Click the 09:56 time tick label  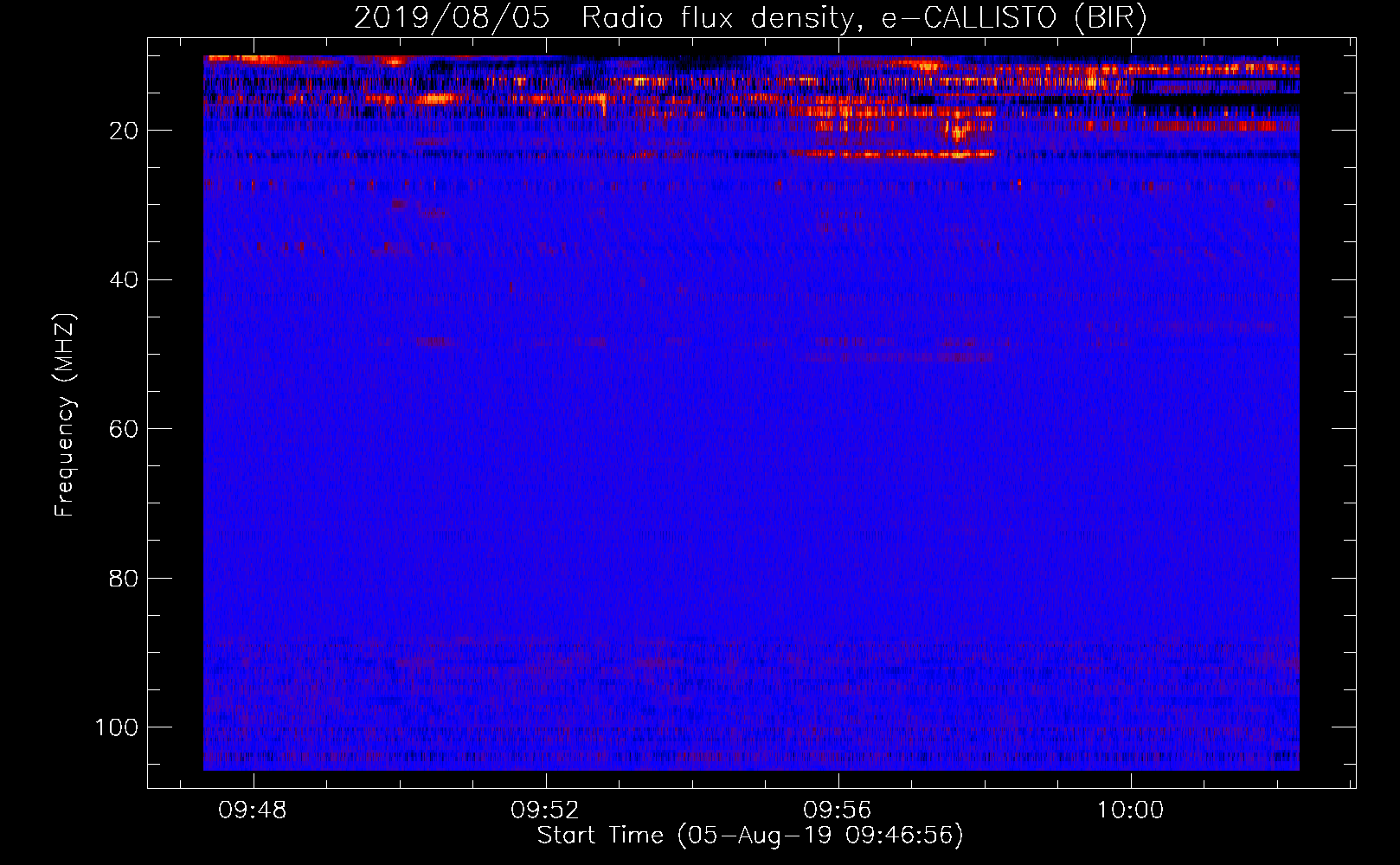pos(838,811)
